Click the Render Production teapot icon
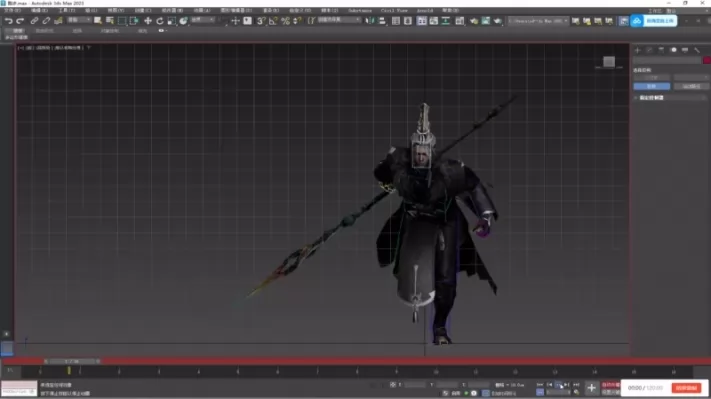Image resolution: width=711 pixels, height=399 pixels. tap(497, 21)
